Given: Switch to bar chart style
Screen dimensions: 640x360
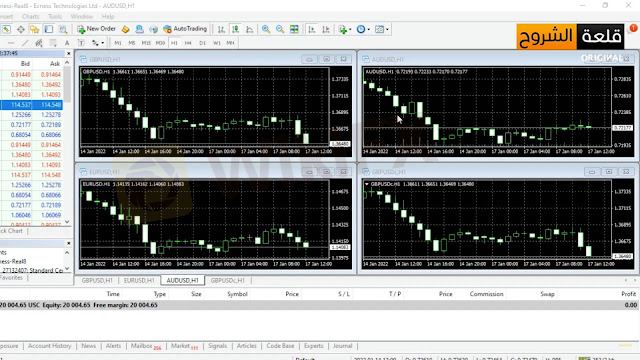Looking at the screenshot, I should [221, 29].
